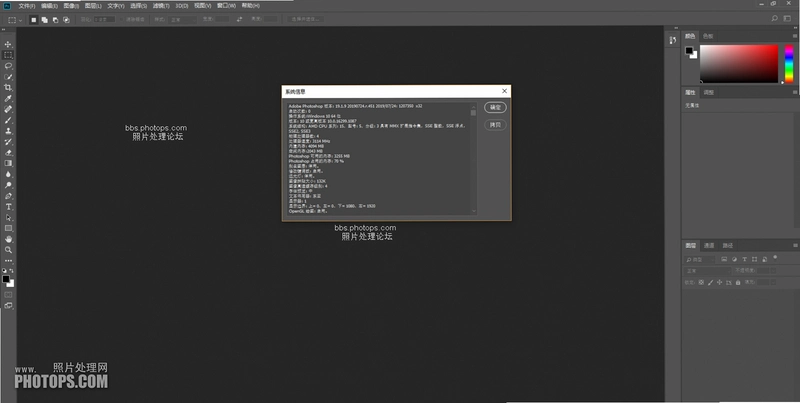Open blend mode dropdown in Layers panel
800x403 pixels.
point(708,271)
